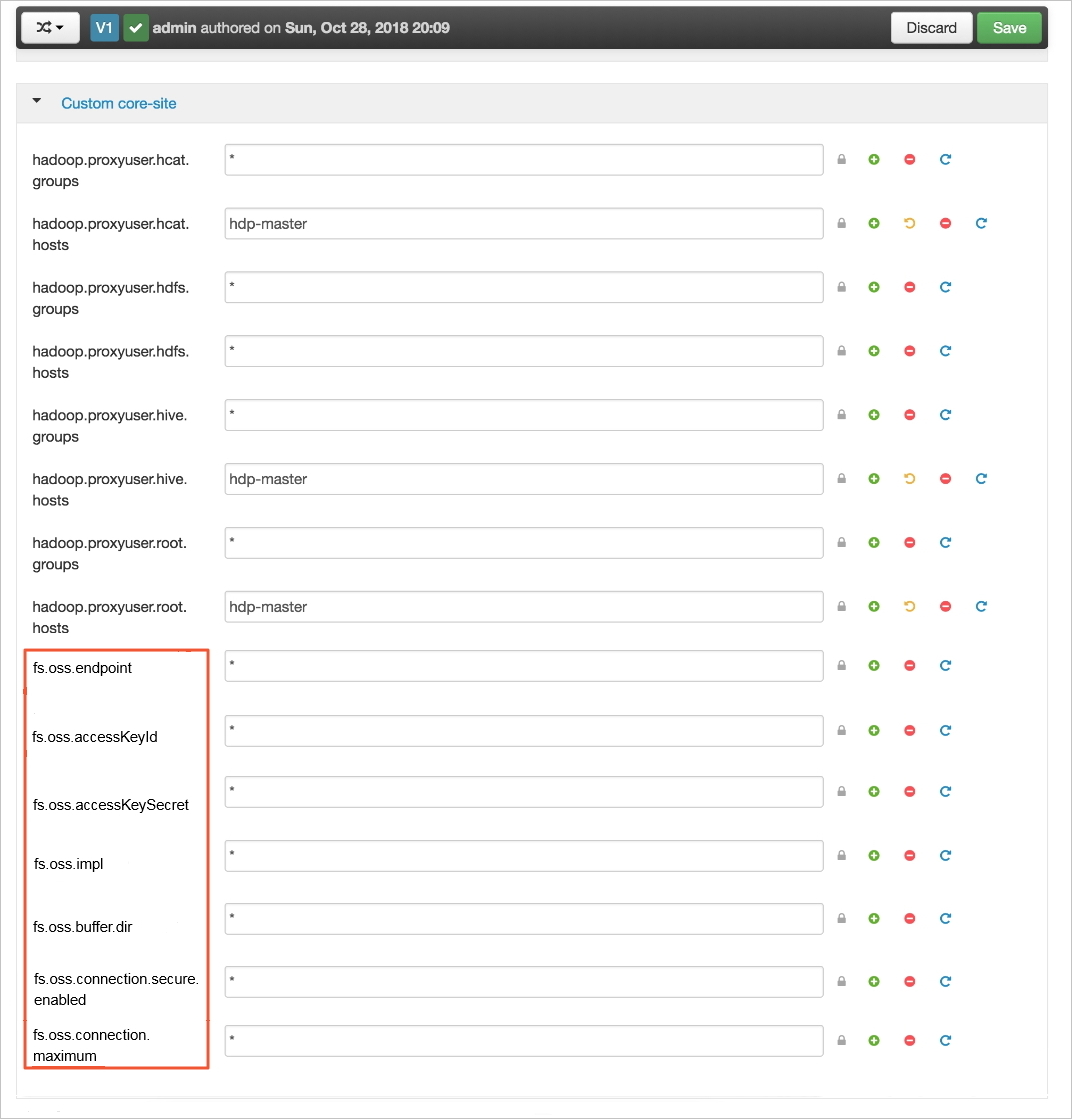
Task: Remove the hadoop.proxyuser.hive.groups property
Action: [909, 415]
